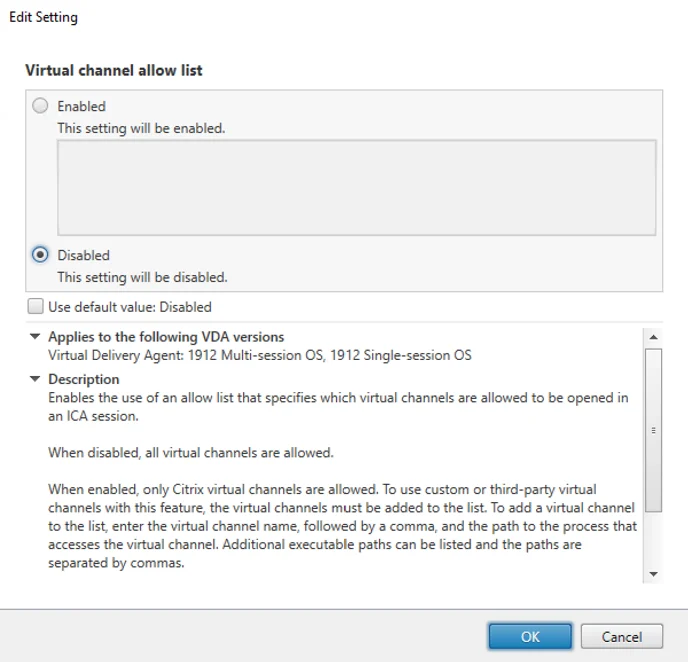Collapse the Applies to VDA versions triangle

[36, 337]
